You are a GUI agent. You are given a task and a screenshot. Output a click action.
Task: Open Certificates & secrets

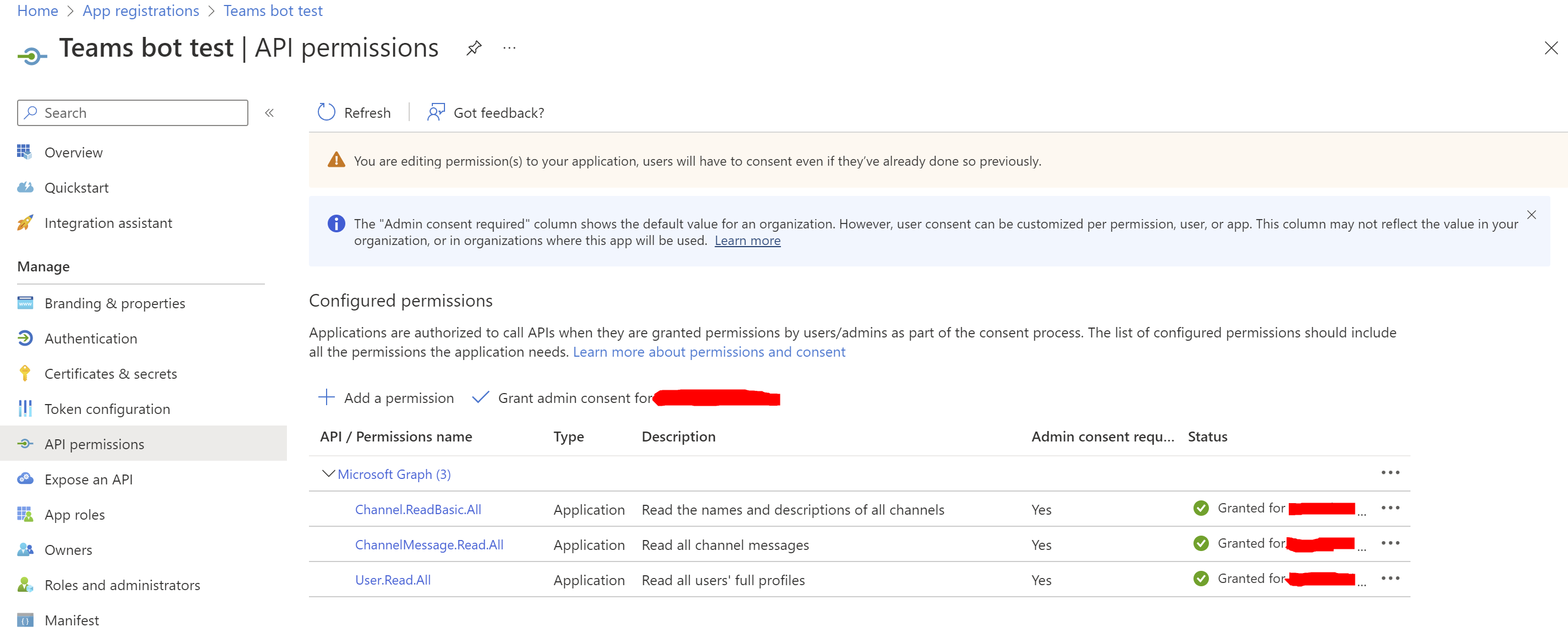110,374
